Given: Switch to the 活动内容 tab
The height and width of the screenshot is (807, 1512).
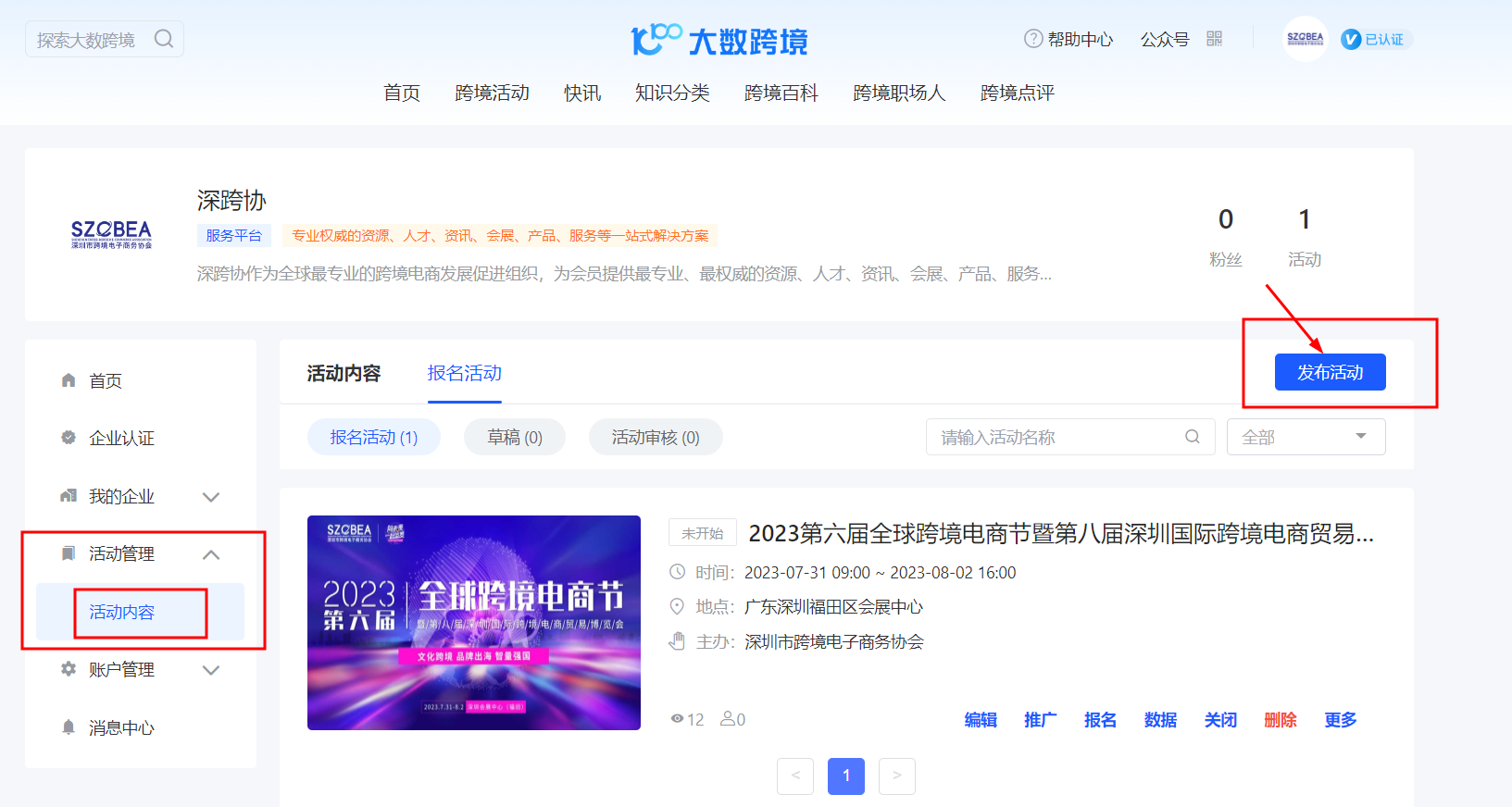Looking at the screenshot, I should (344, 373).
